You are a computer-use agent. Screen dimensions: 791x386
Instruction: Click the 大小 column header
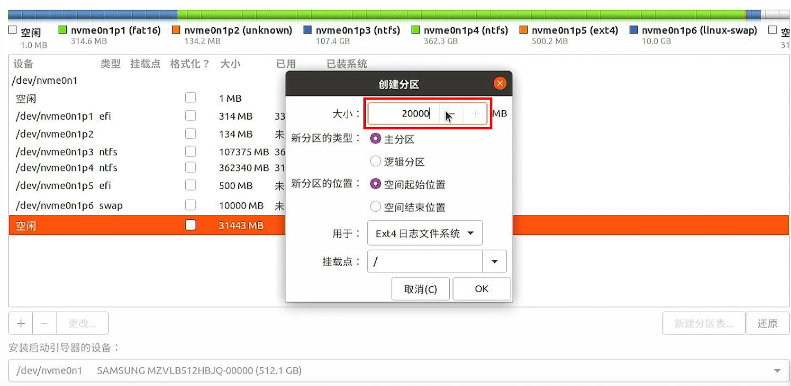[x=230, y=64]
